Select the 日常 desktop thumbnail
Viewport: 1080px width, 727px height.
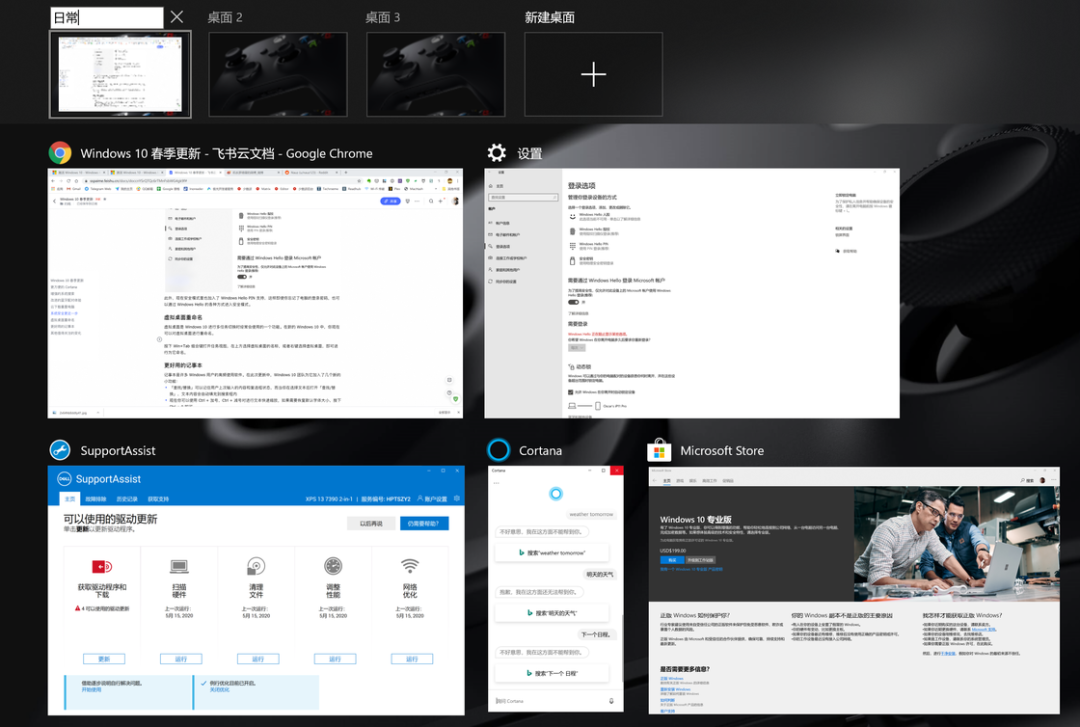click(120, 74)
